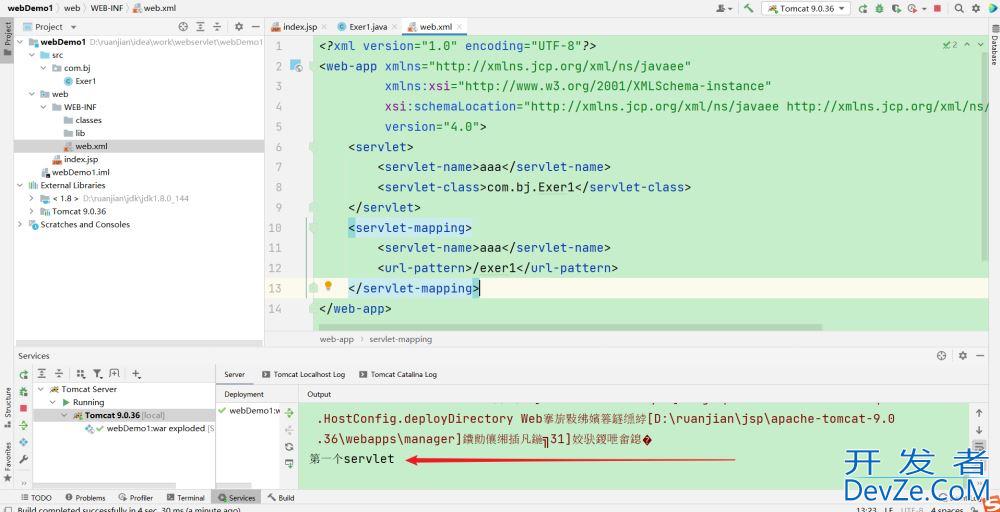
Task: Click servlet-mapping breadcrumb under editor
Action: tap(401, 339)
